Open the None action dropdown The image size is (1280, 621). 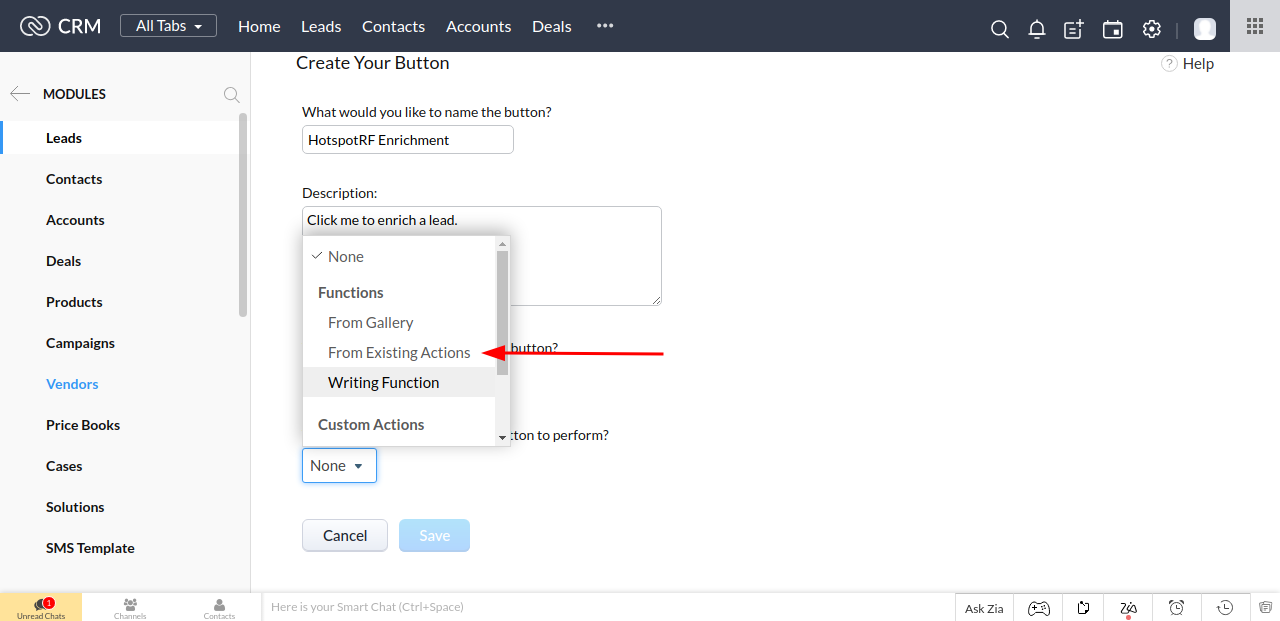pyautogui.click(x=339, y=466)
